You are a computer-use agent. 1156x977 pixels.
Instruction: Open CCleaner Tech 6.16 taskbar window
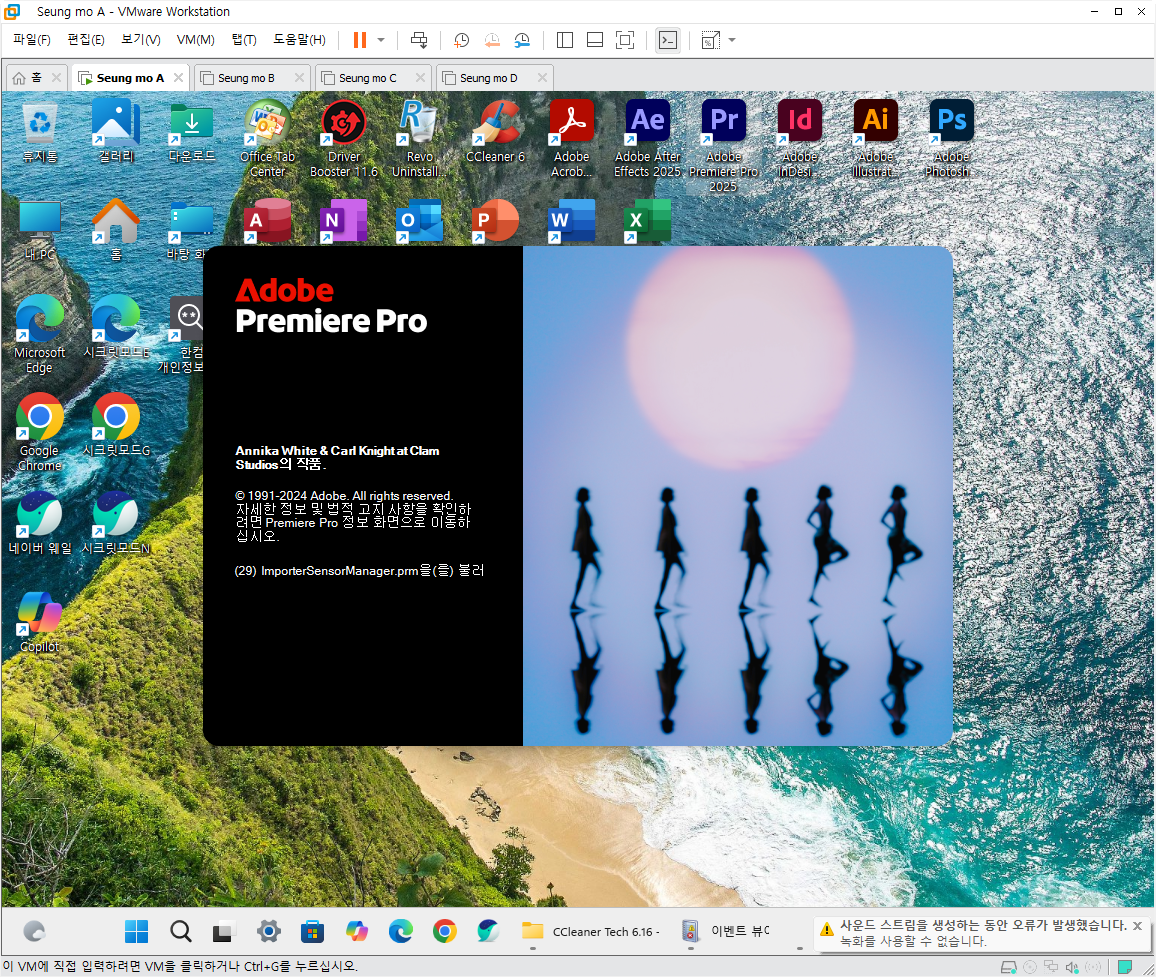pyautogui.click(x=591, y=931)
